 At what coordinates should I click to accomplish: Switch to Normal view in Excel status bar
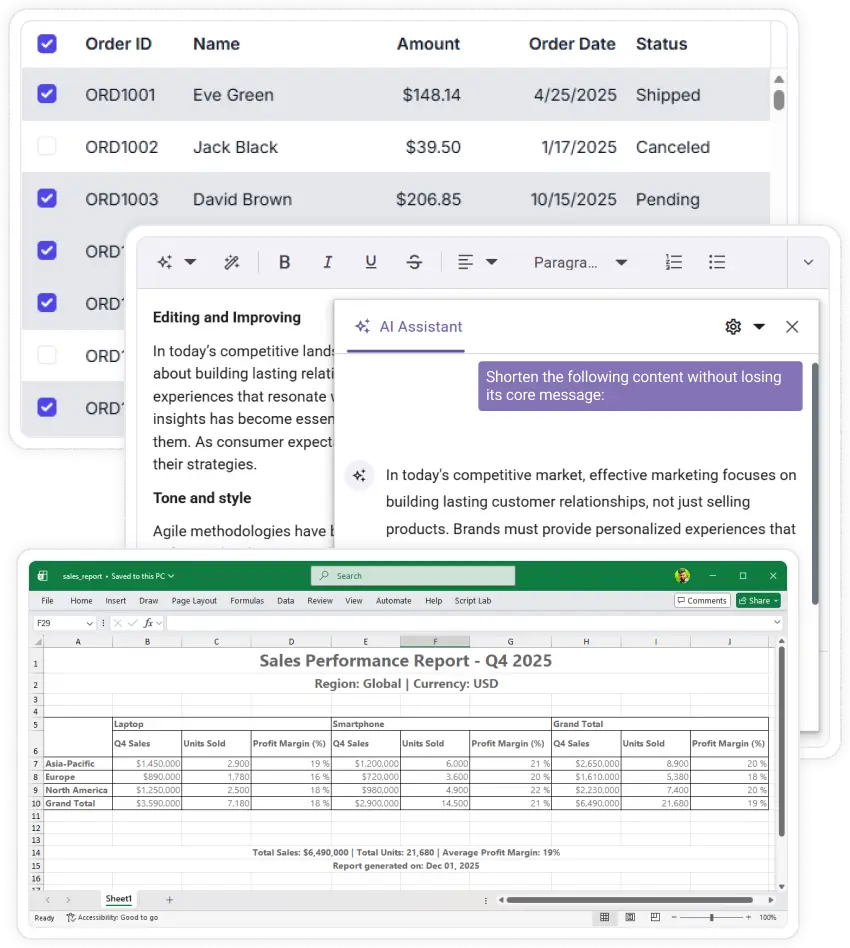(x=604, y=917)
